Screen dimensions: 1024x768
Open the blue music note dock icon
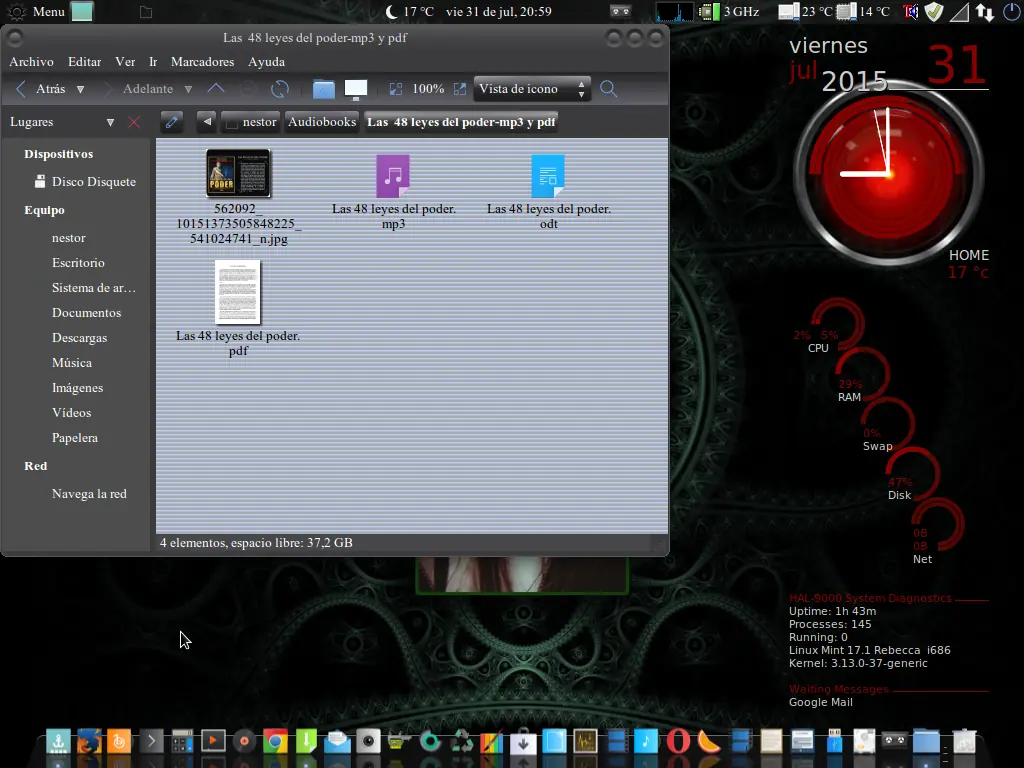tap(646, 741)
